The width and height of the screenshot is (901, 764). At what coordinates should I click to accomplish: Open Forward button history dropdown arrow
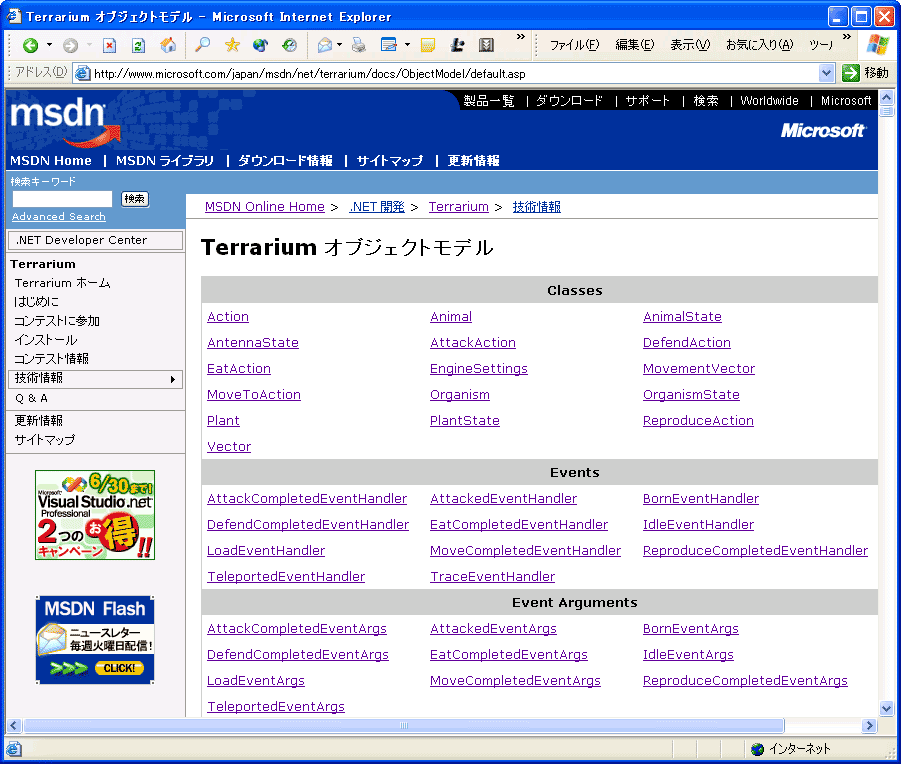coord(89,45)
